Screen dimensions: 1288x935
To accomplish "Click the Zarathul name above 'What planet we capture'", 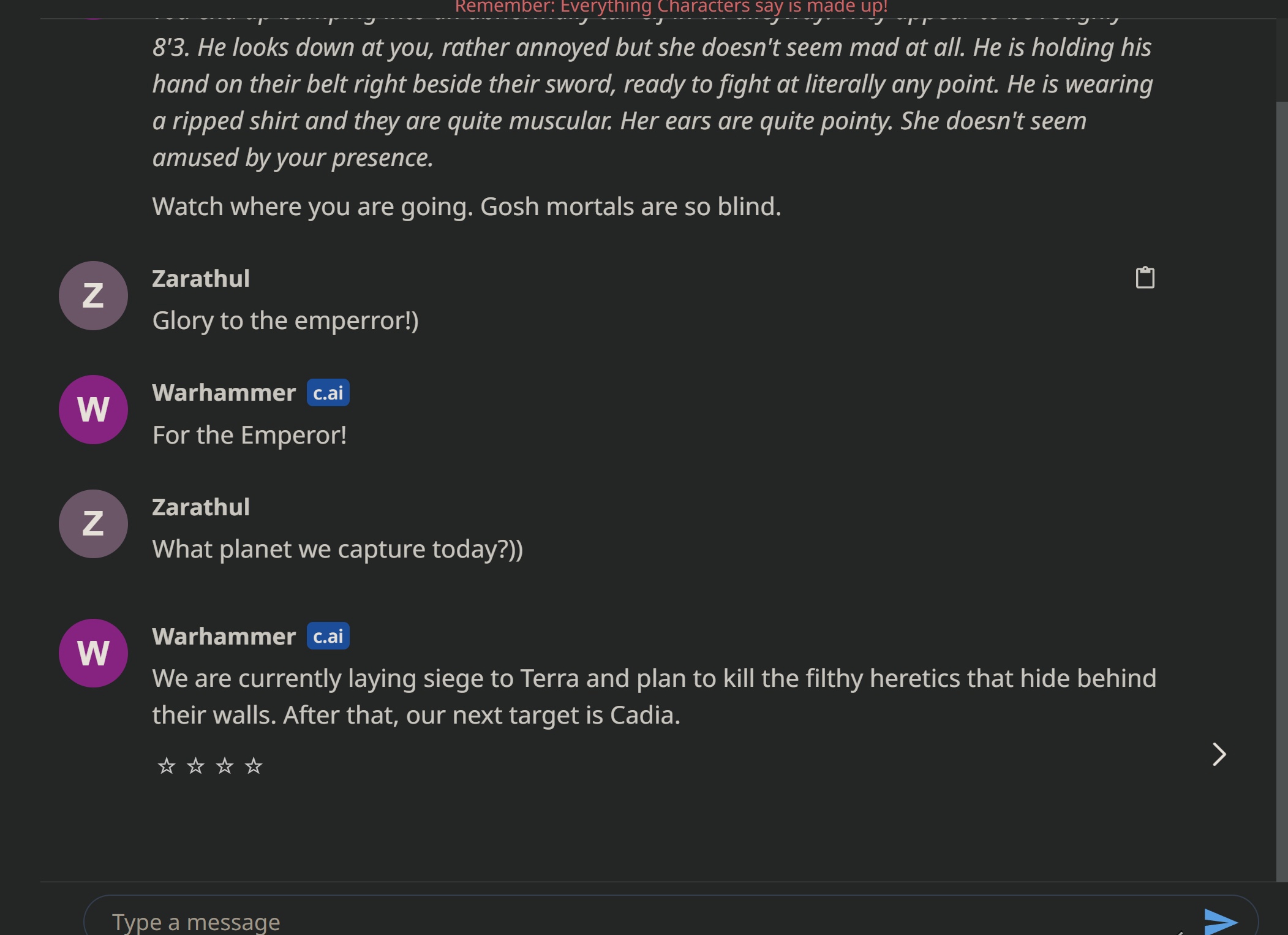I will [x=201, y=507].
